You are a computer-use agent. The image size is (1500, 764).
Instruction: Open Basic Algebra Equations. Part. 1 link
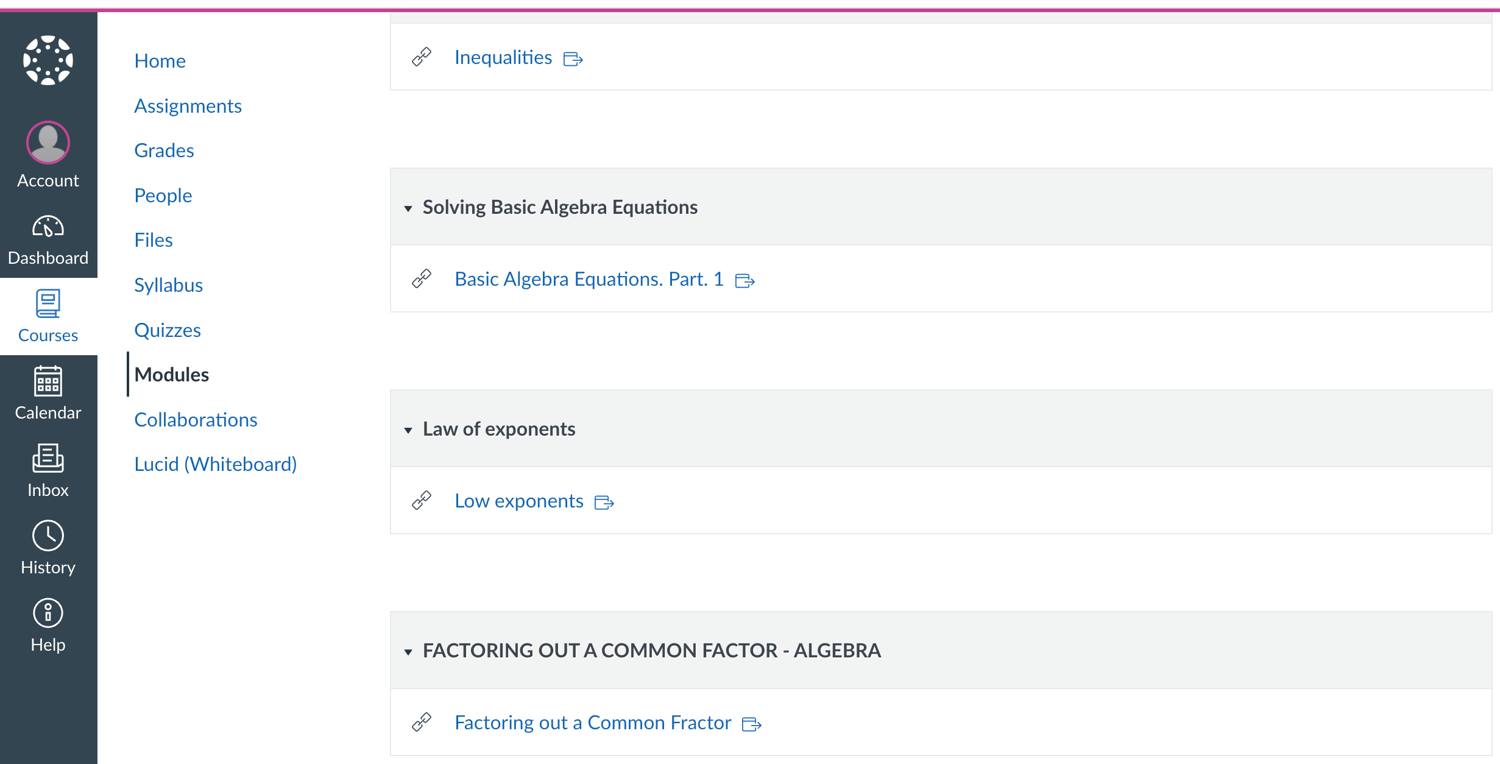[589, 279]
